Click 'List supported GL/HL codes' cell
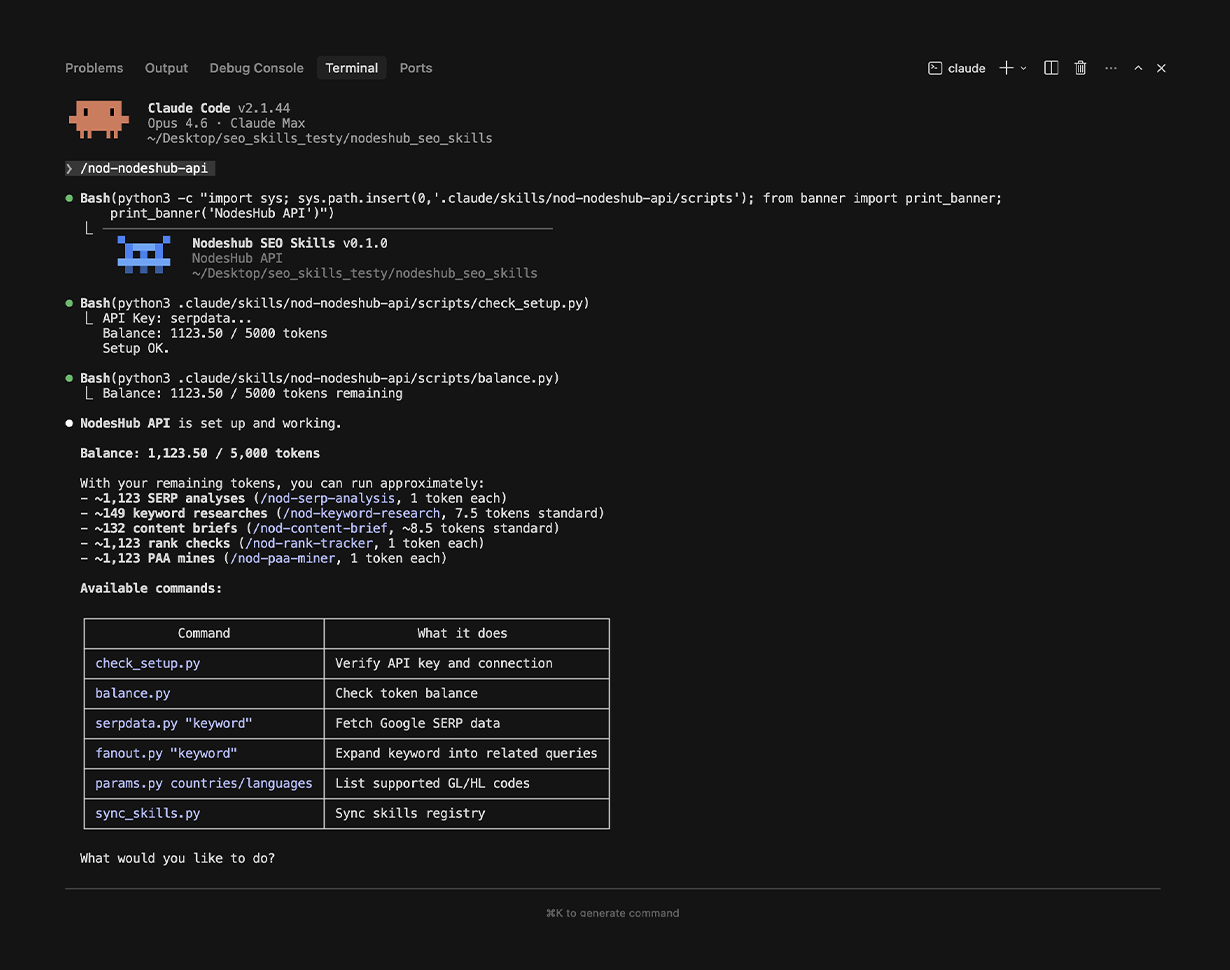1230x970 pixels. click(466, 783)
